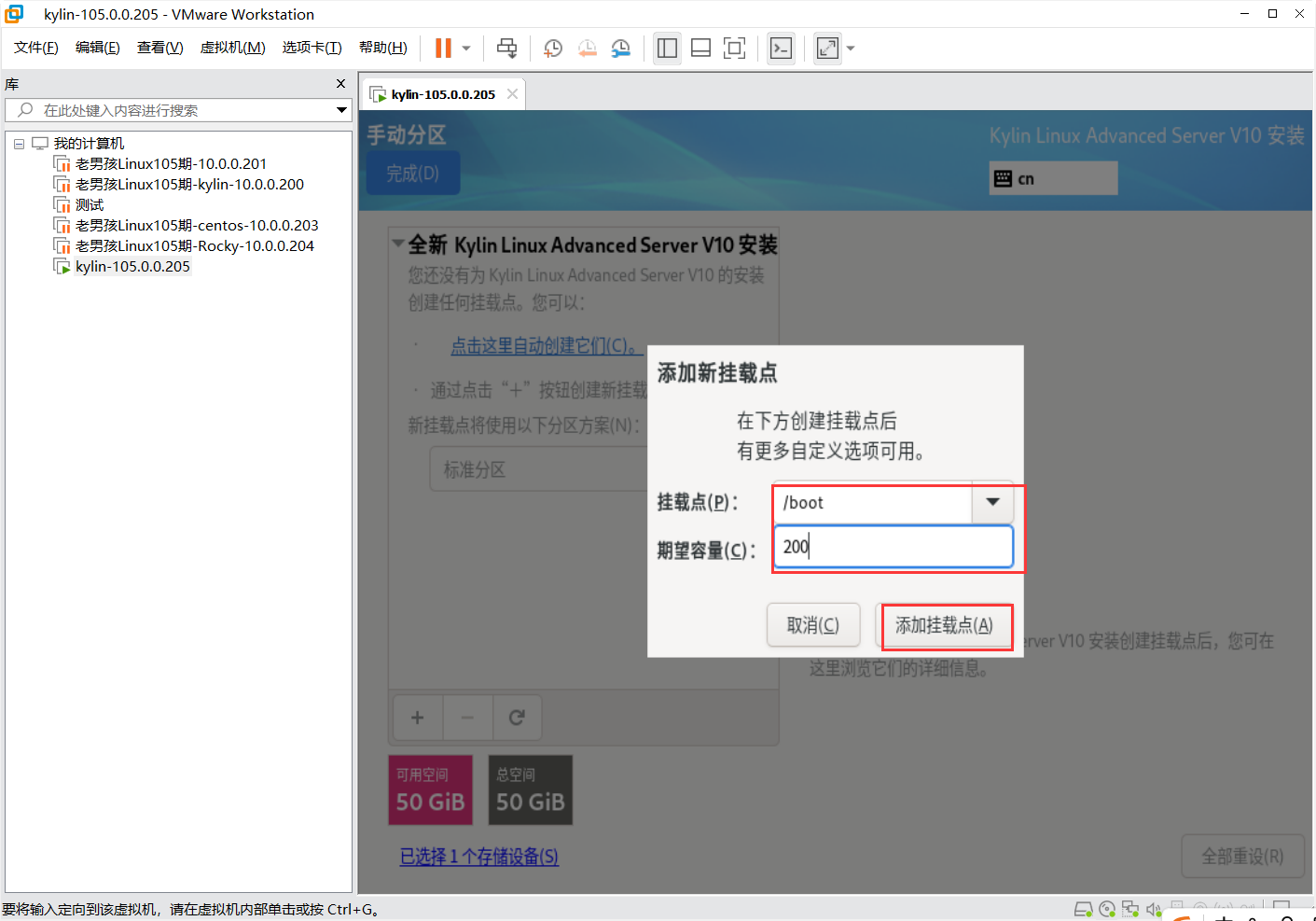Screen dimensions: 1316x921
Task: Click the 我的计算机 root node
Action: point(88,144)
